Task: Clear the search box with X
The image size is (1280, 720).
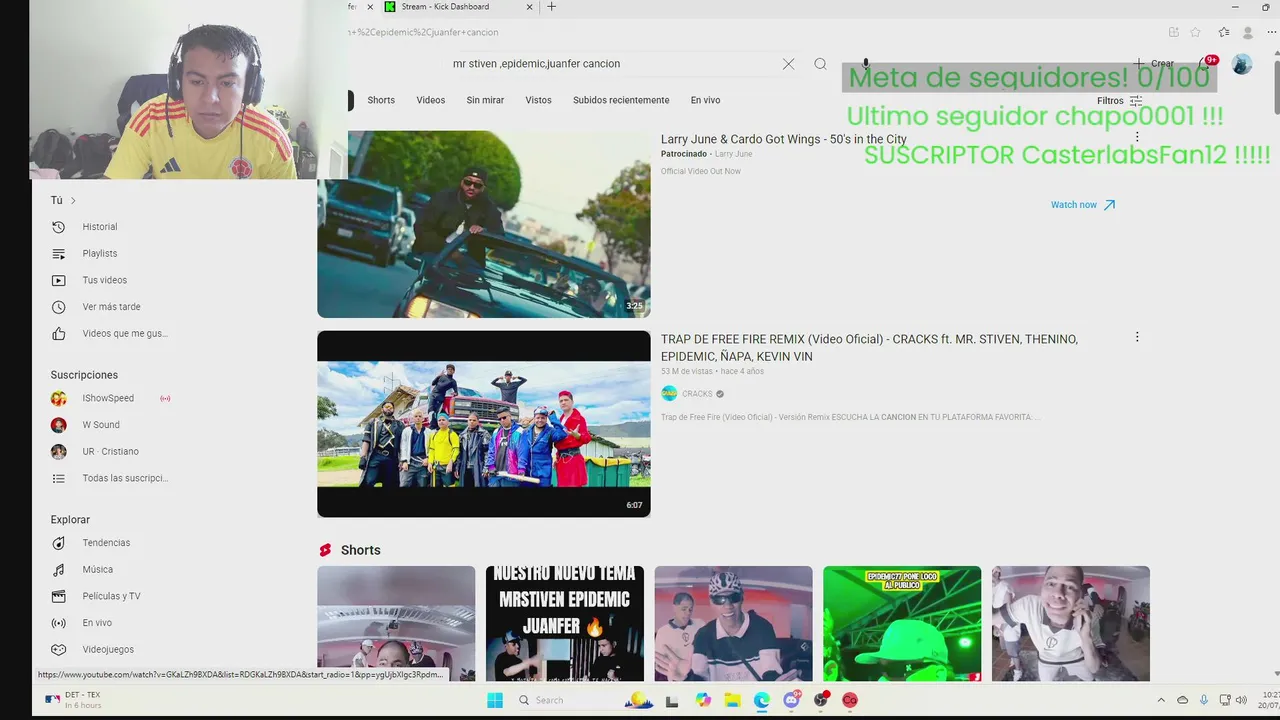Action: pyautogui.click(x=788, y=64)
